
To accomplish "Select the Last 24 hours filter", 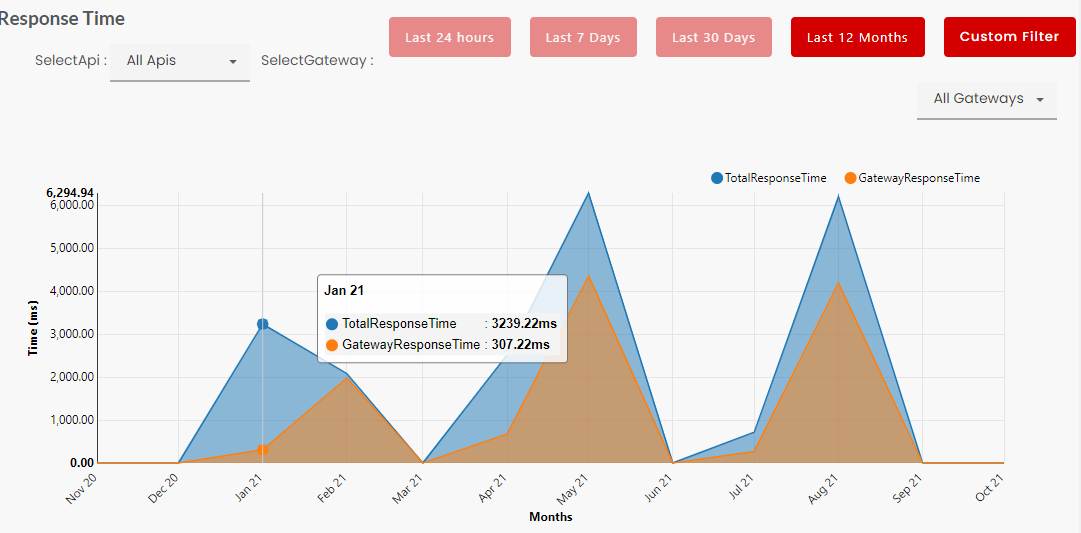I will [449, 37].
